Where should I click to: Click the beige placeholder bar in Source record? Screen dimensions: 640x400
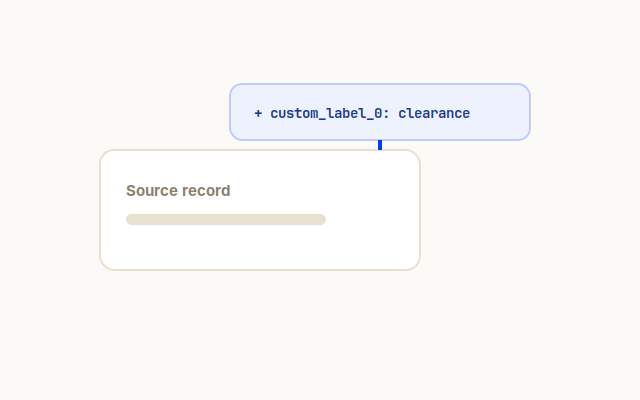point(226,220)
